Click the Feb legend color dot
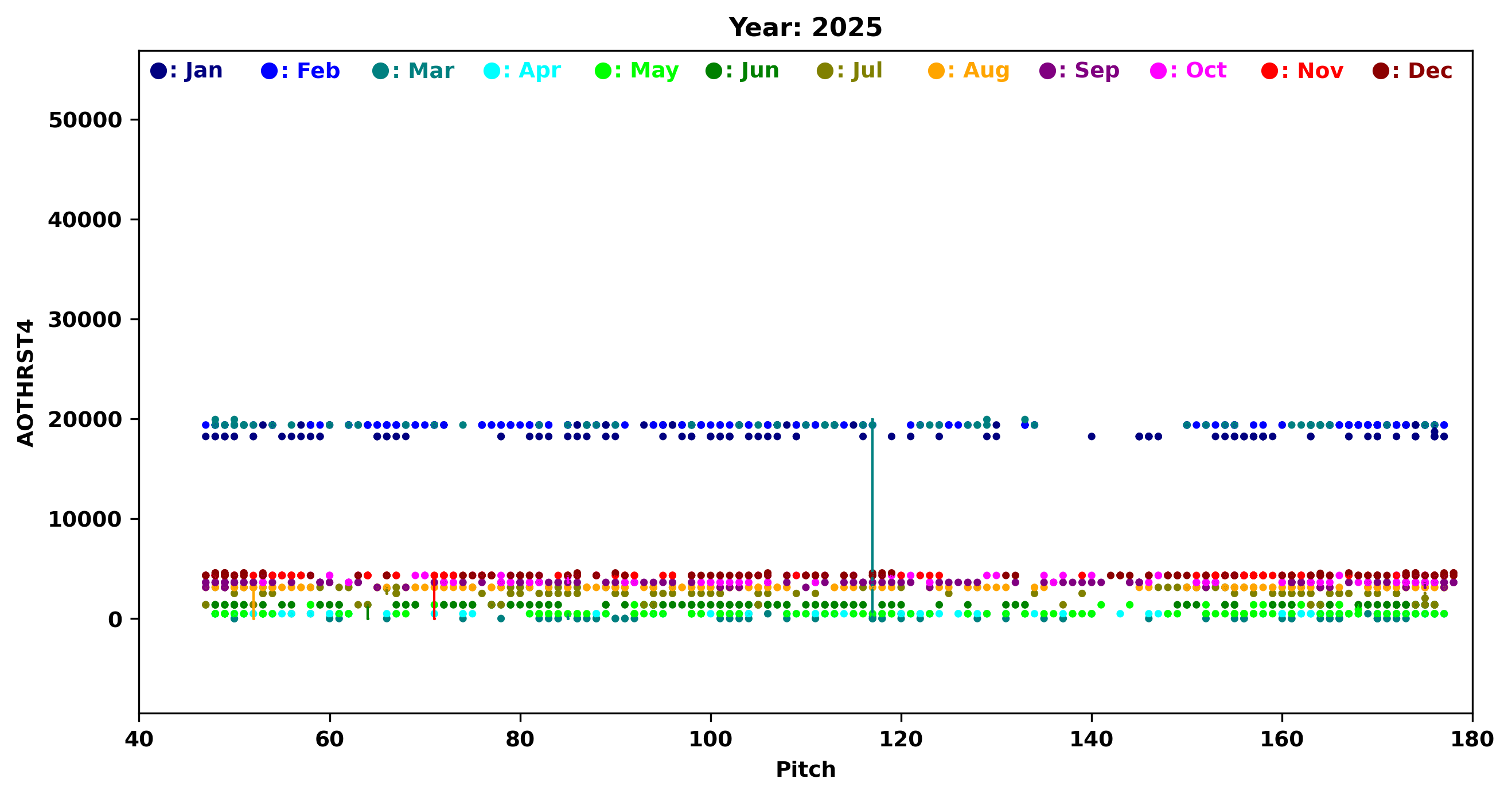The height and width of the screenshot is (798, 1512). 269,71
